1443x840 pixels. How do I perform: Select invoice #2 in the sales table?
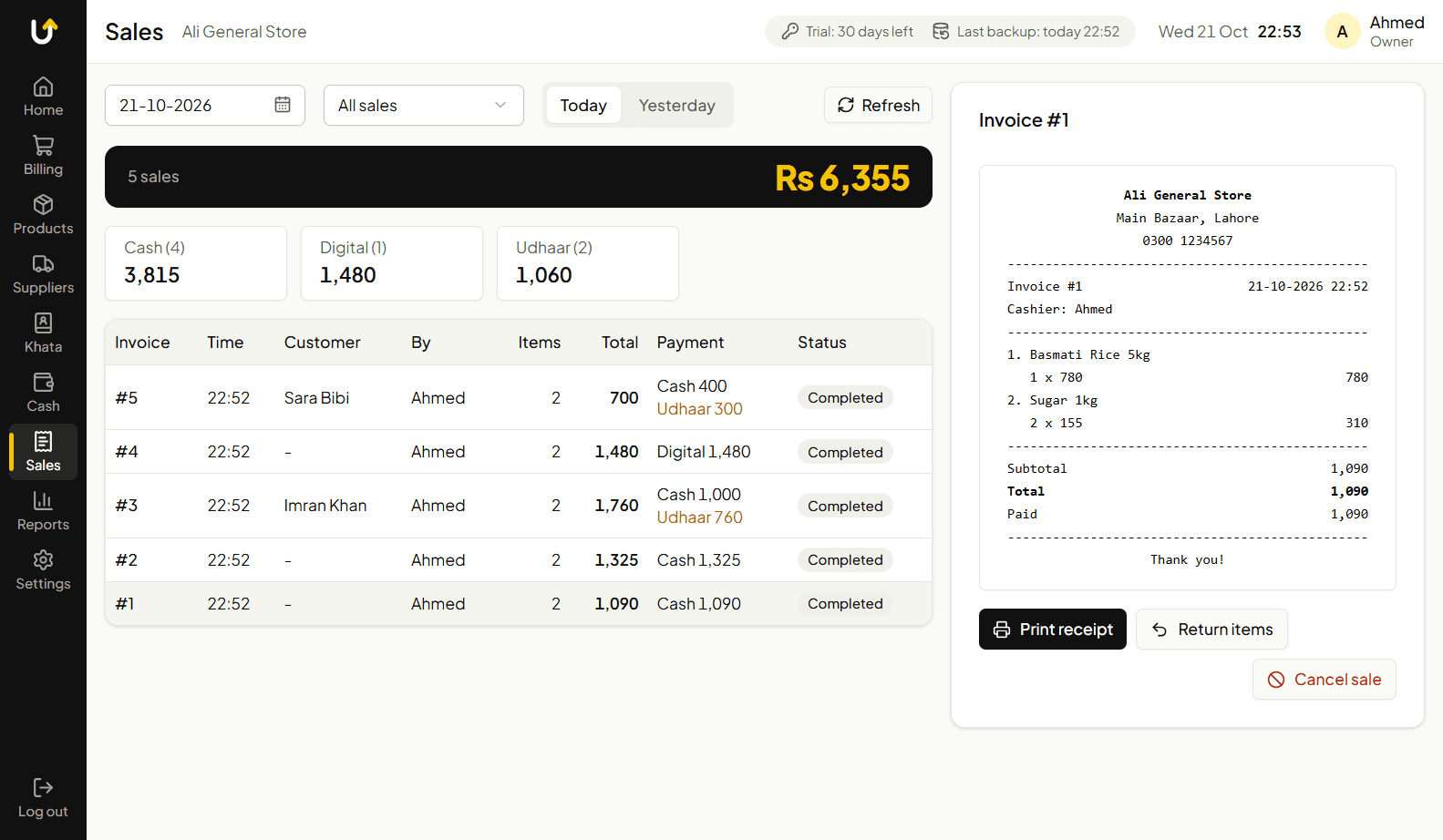click(519, 559)
